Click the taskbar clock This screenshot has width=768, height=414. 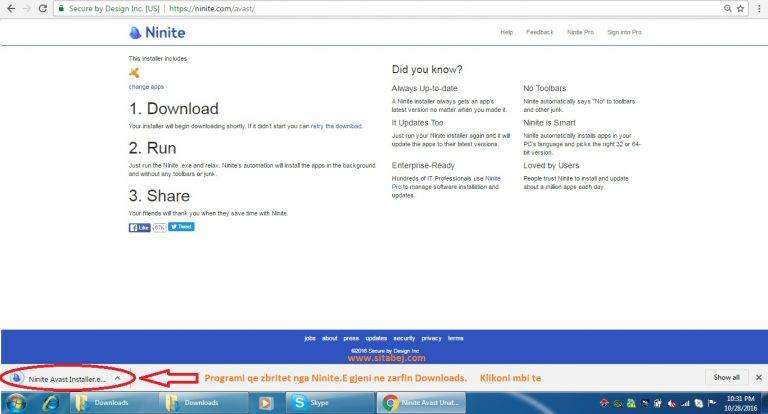pos(741,403)
